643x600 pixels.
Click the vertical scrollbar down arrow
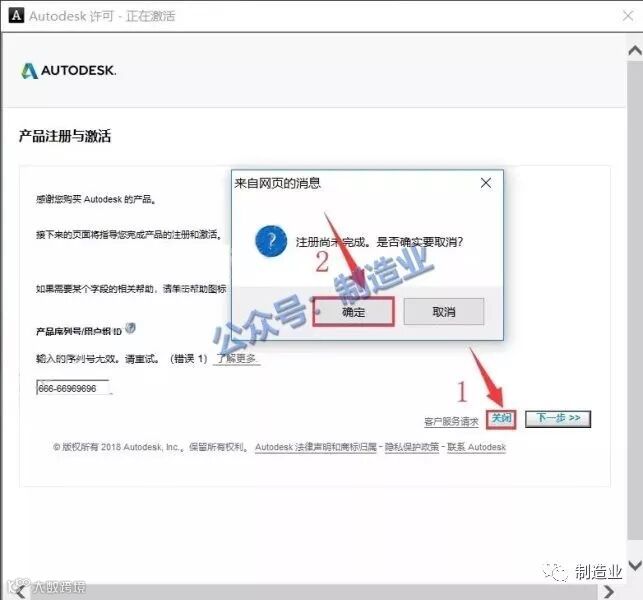point(635,566)
